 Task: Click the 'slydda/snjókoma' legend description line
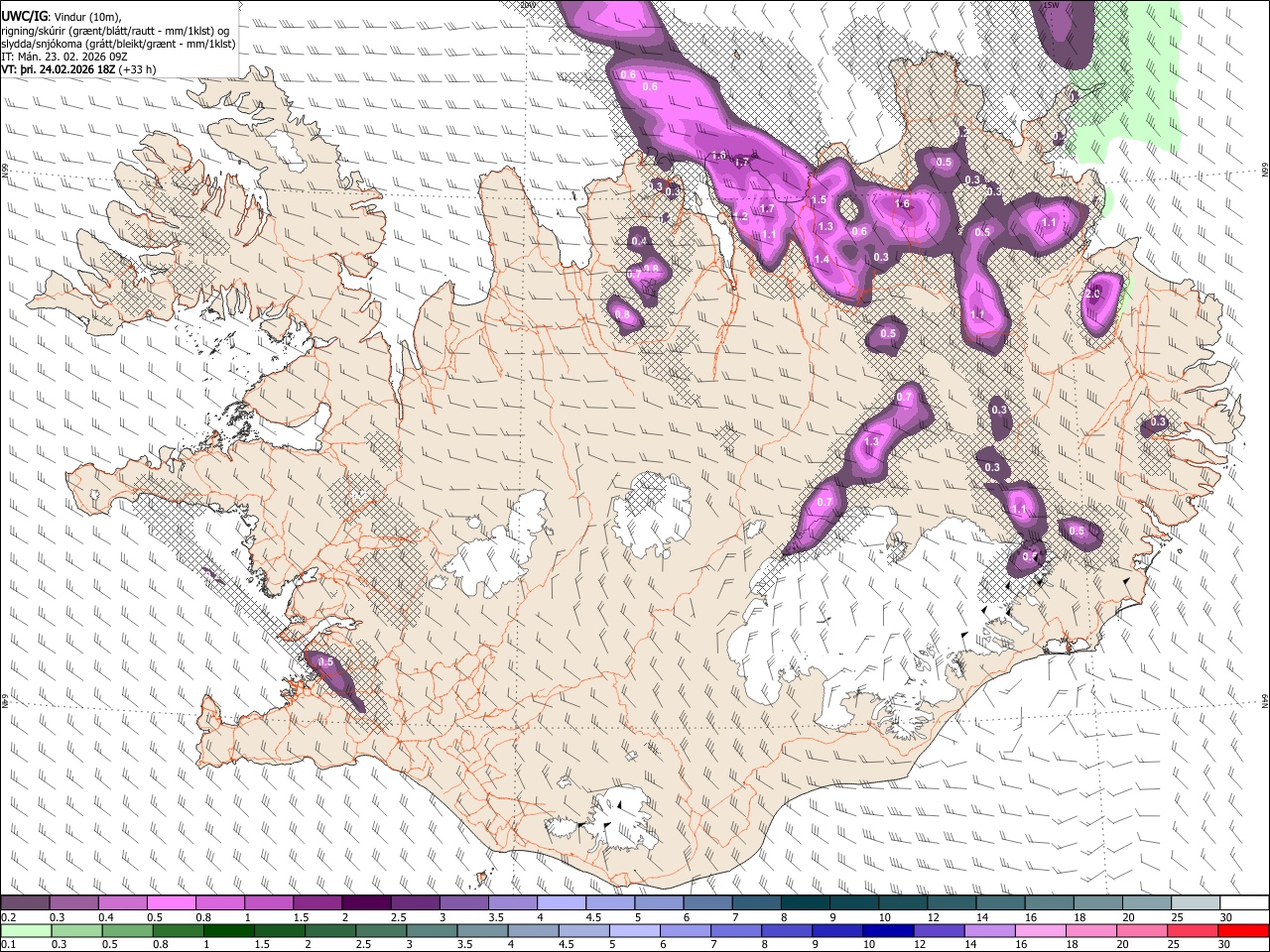(x=118, y=43)
